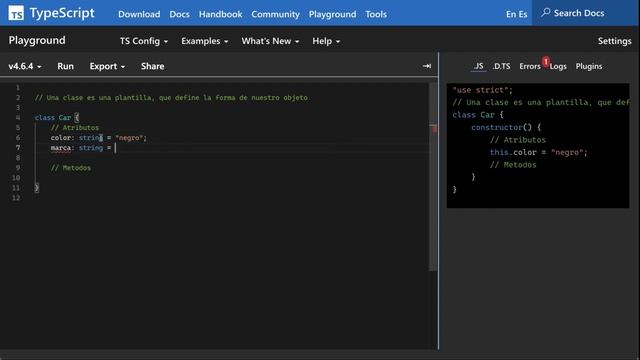Open the Plugins tab
The width and height of the screenshot is (640, 360).
589,66
